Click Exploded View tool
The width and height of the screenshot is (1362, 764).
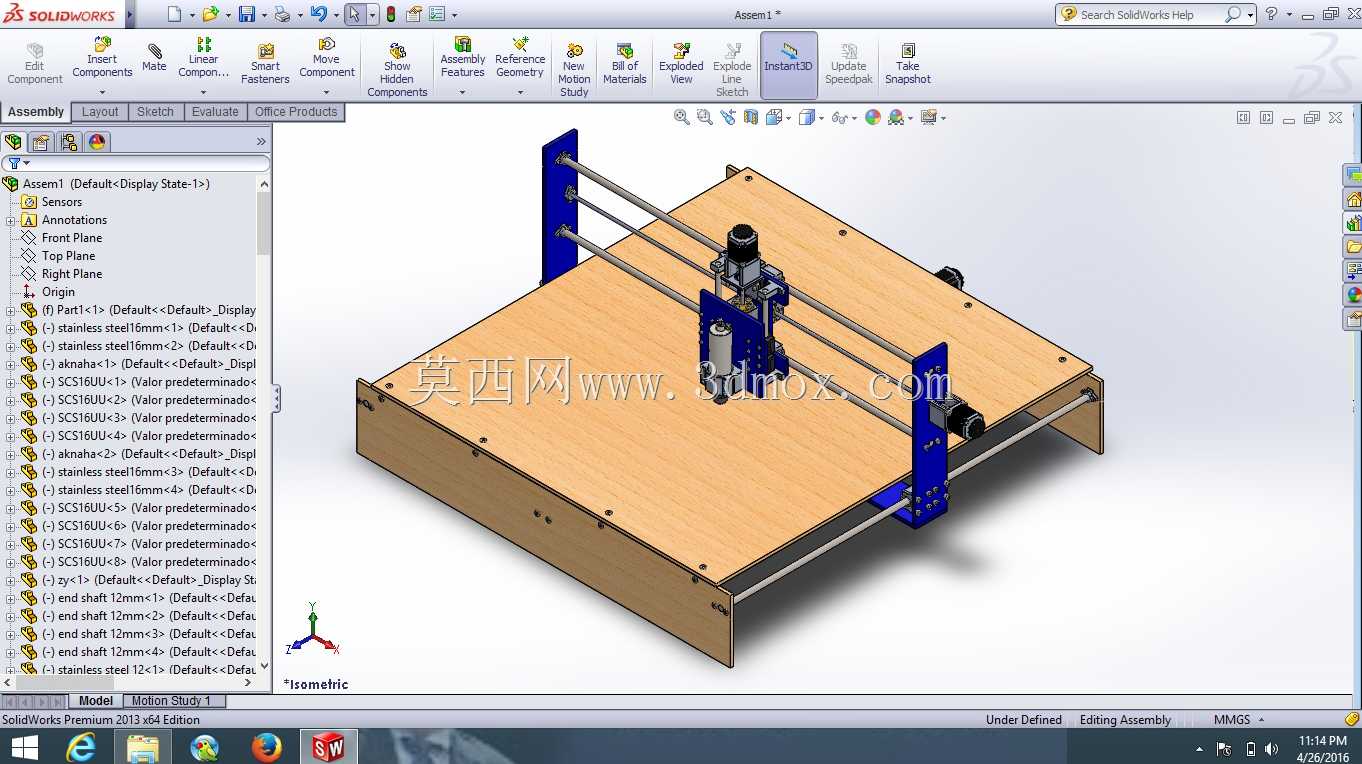tap(681, 64)
